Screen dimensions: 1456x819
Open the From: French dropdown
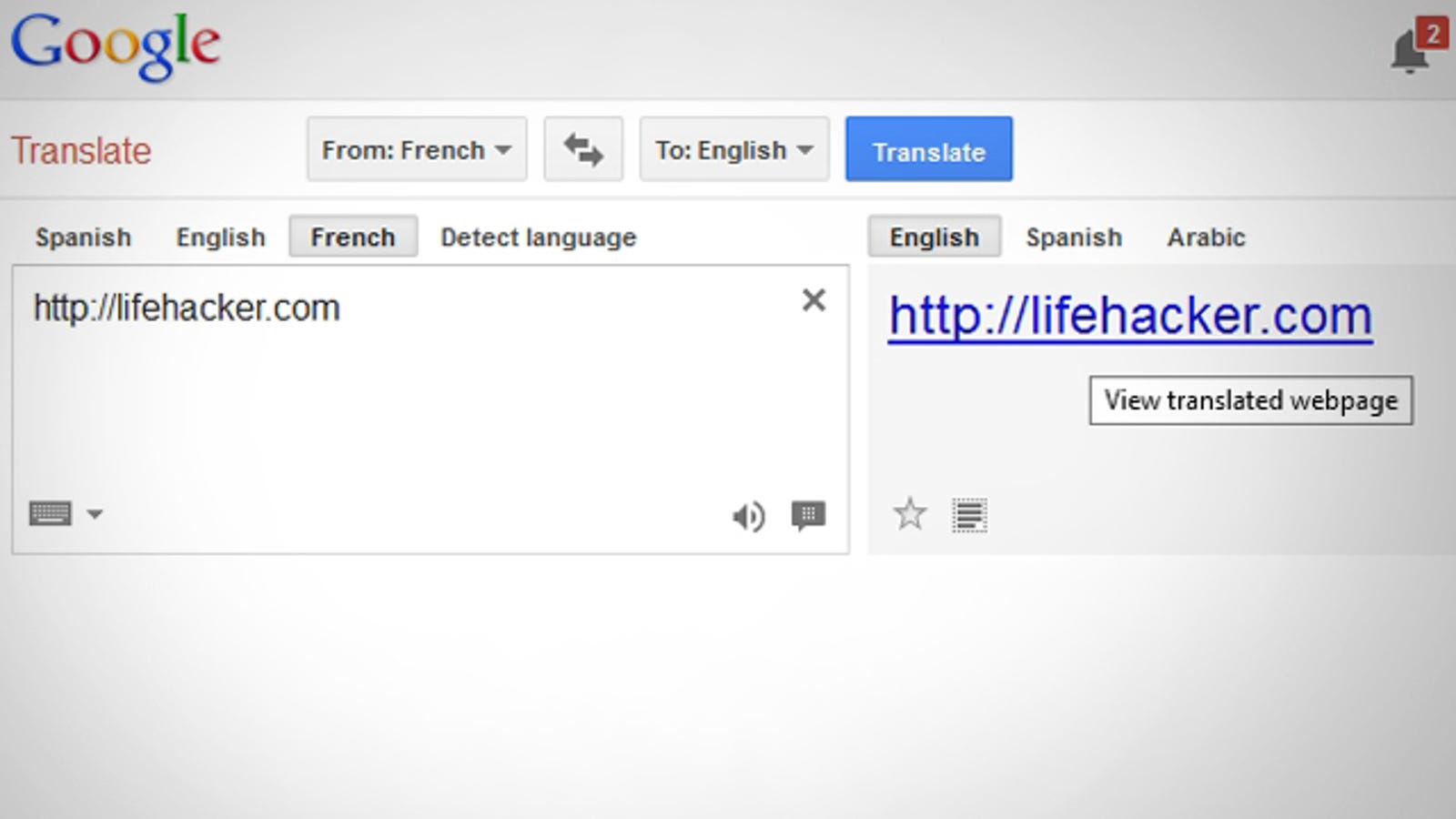tap(417, 149)
